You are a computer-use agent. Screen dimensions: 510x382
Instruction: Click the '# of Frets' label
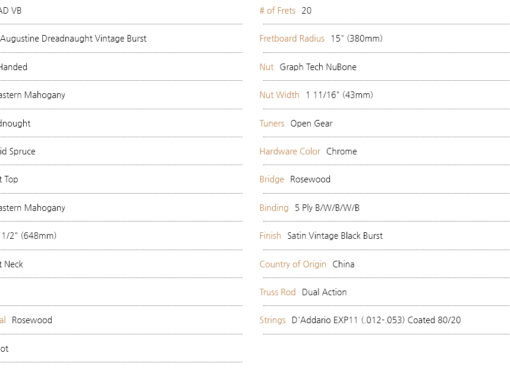click(277, 11)
